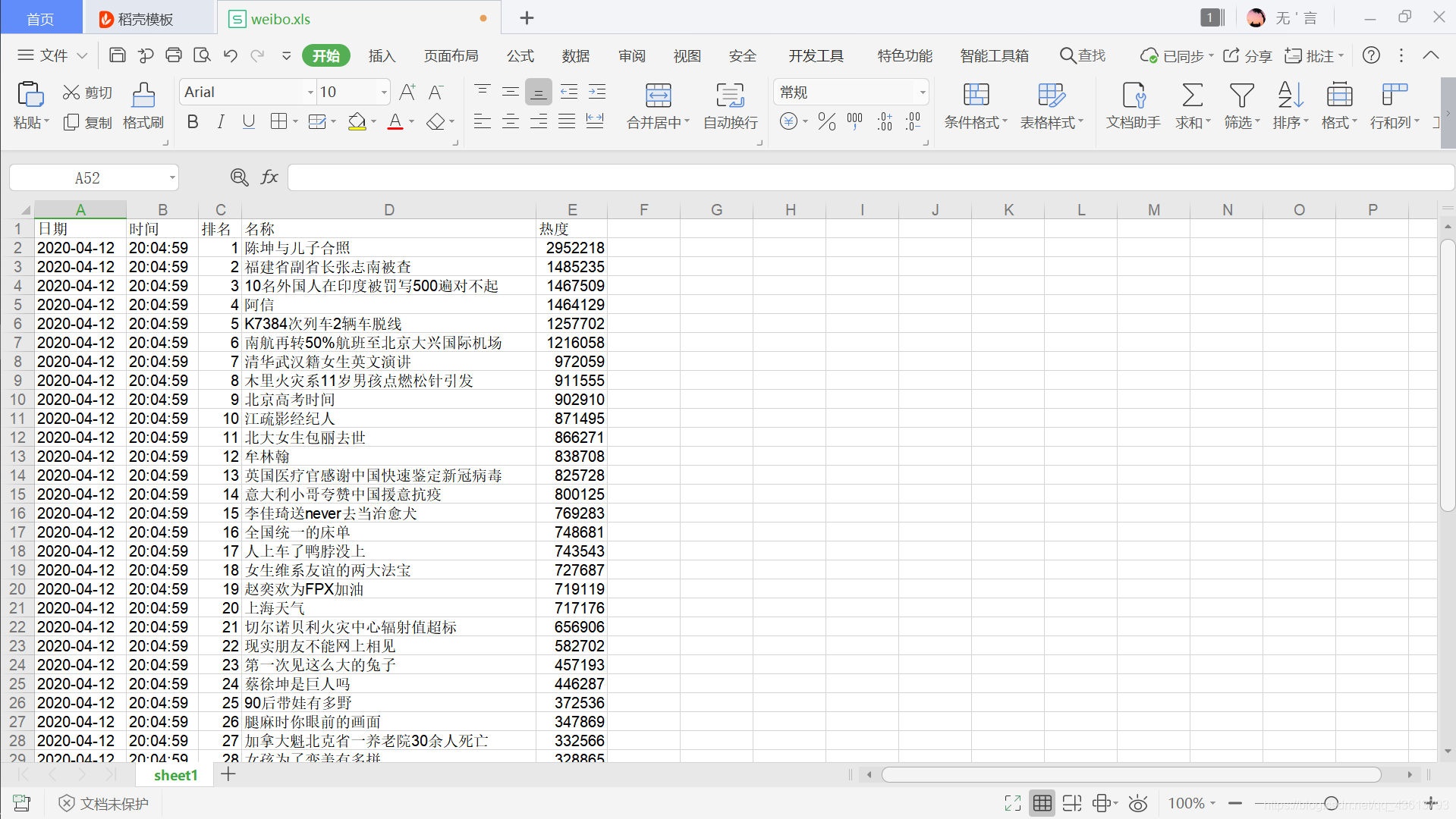Open the Comments button

1313,55
